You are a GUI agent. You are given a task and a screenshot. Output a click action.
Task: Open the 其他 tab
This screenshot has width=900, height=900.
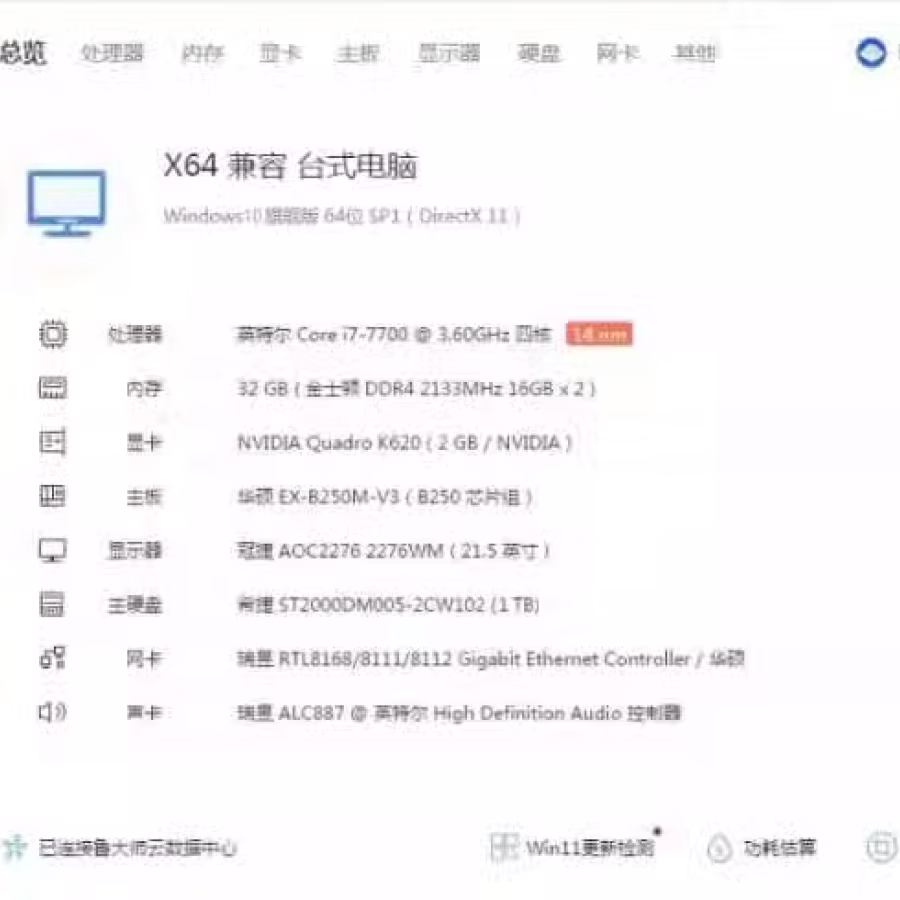695,53
